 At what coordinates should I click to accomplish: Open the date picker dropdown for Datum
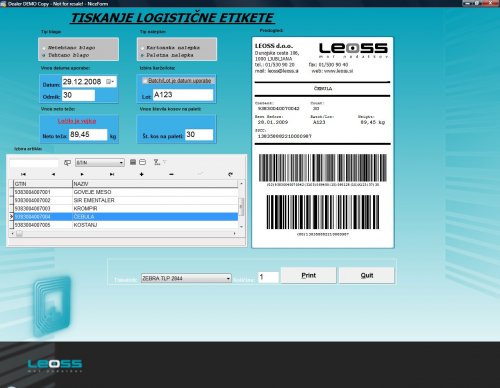click(x=111, y=82)
